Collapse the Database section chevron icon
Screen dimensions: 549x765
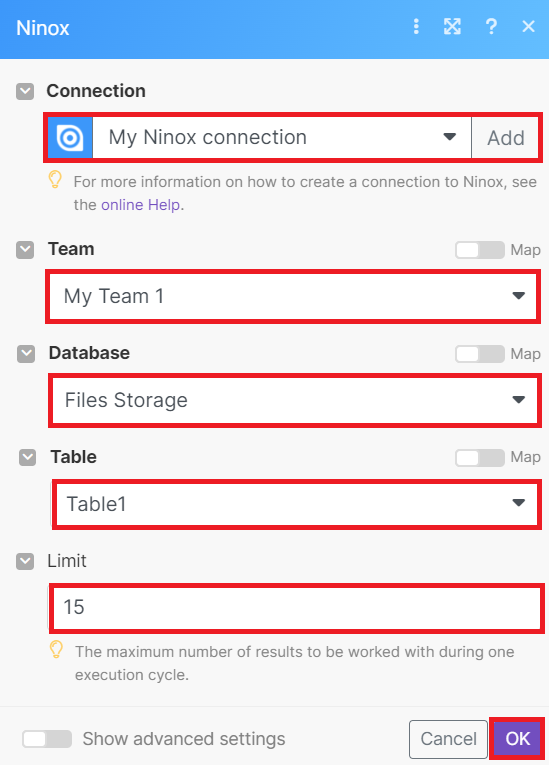[26, 354]
